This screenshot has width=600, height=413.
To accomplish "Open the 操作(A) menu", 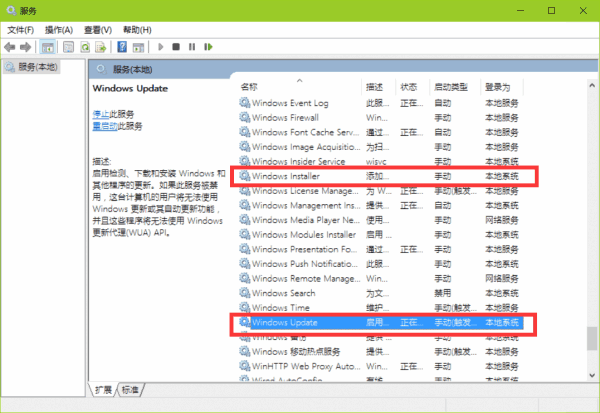I will tap(59, 29).
